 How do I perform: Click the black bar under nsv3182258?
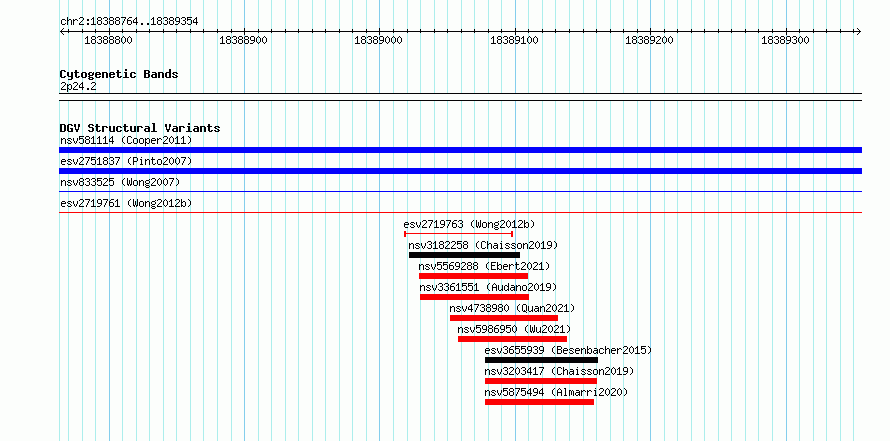464,255
